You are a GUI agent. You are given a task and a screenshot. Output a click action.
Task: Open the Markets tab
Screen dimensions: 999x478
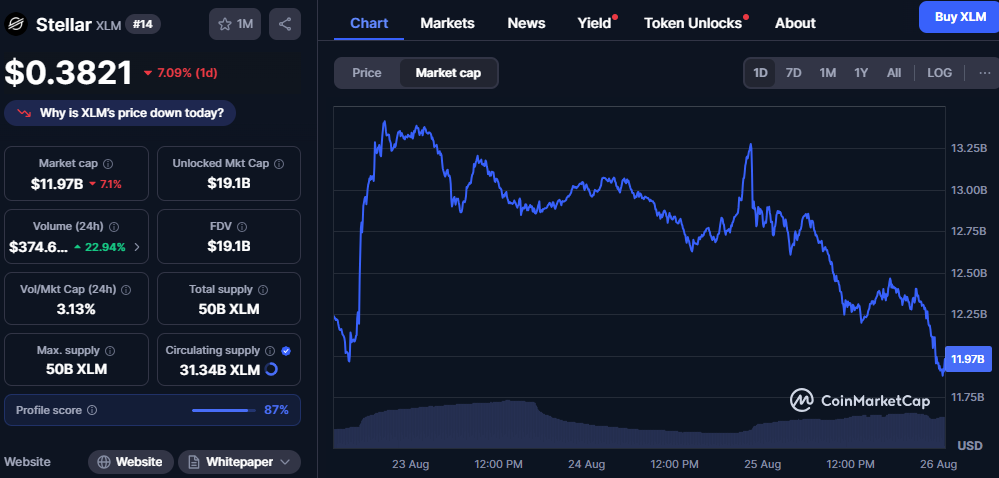tap(447, 23)
